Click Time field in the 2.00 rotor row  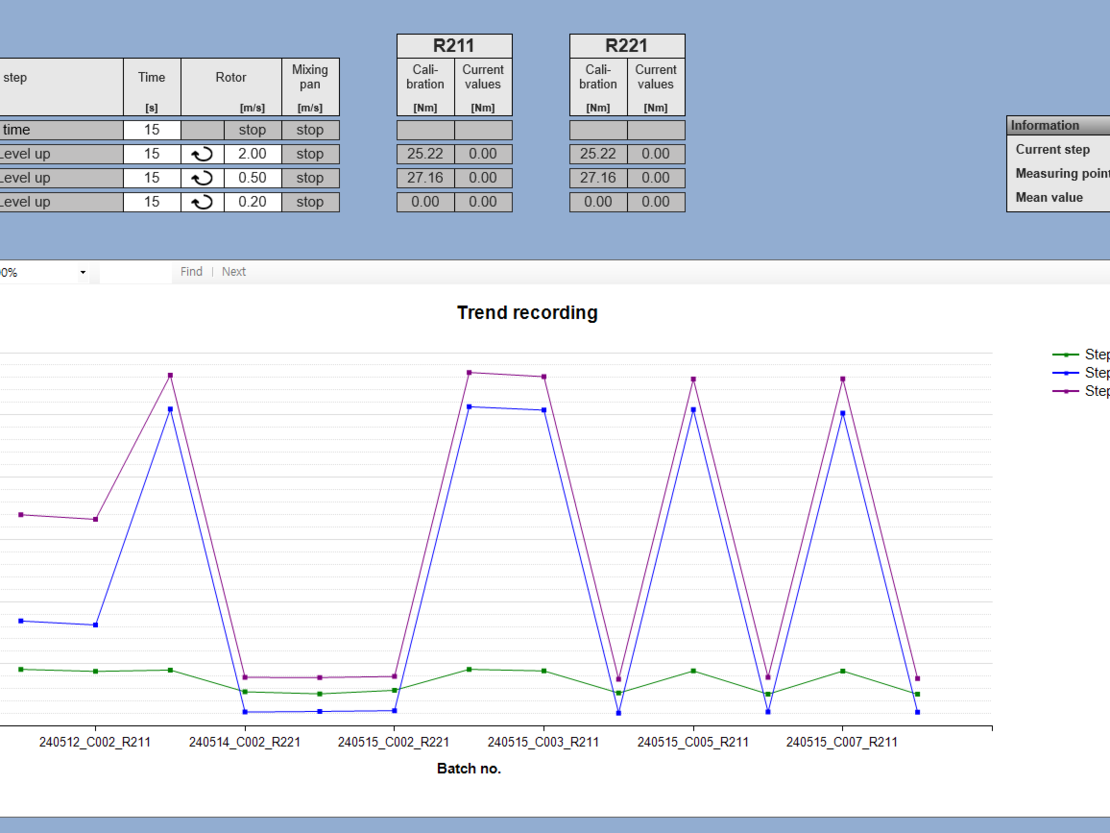pos(152,154)
